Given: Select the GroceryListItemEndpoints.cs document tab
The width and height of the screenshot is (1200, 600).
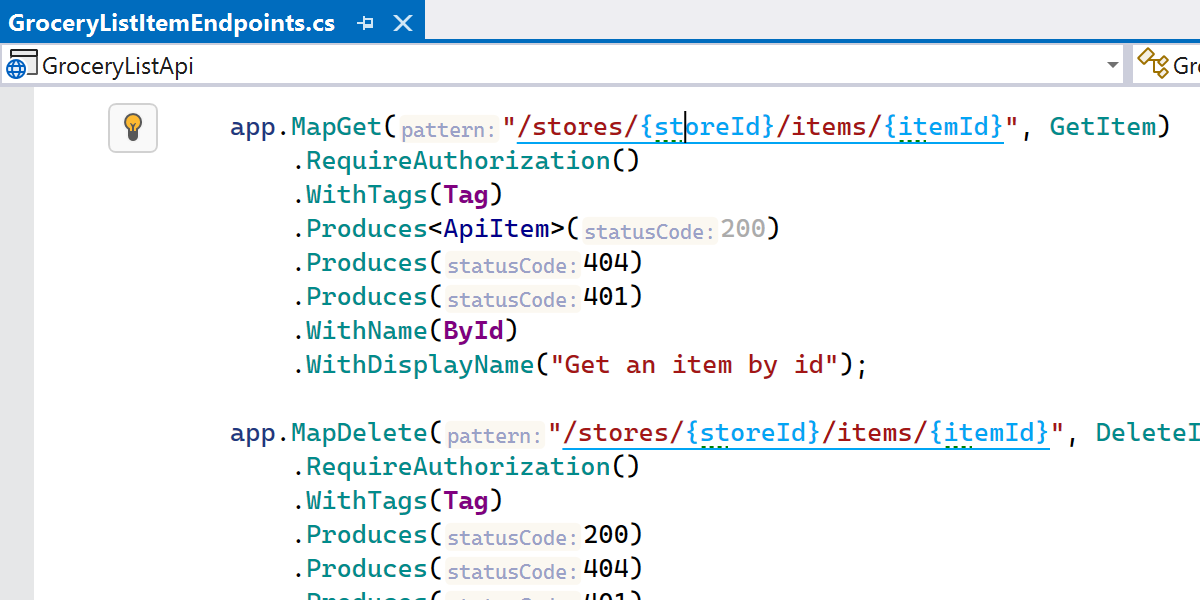Looking at the screenshot, I should pos(172,23).
